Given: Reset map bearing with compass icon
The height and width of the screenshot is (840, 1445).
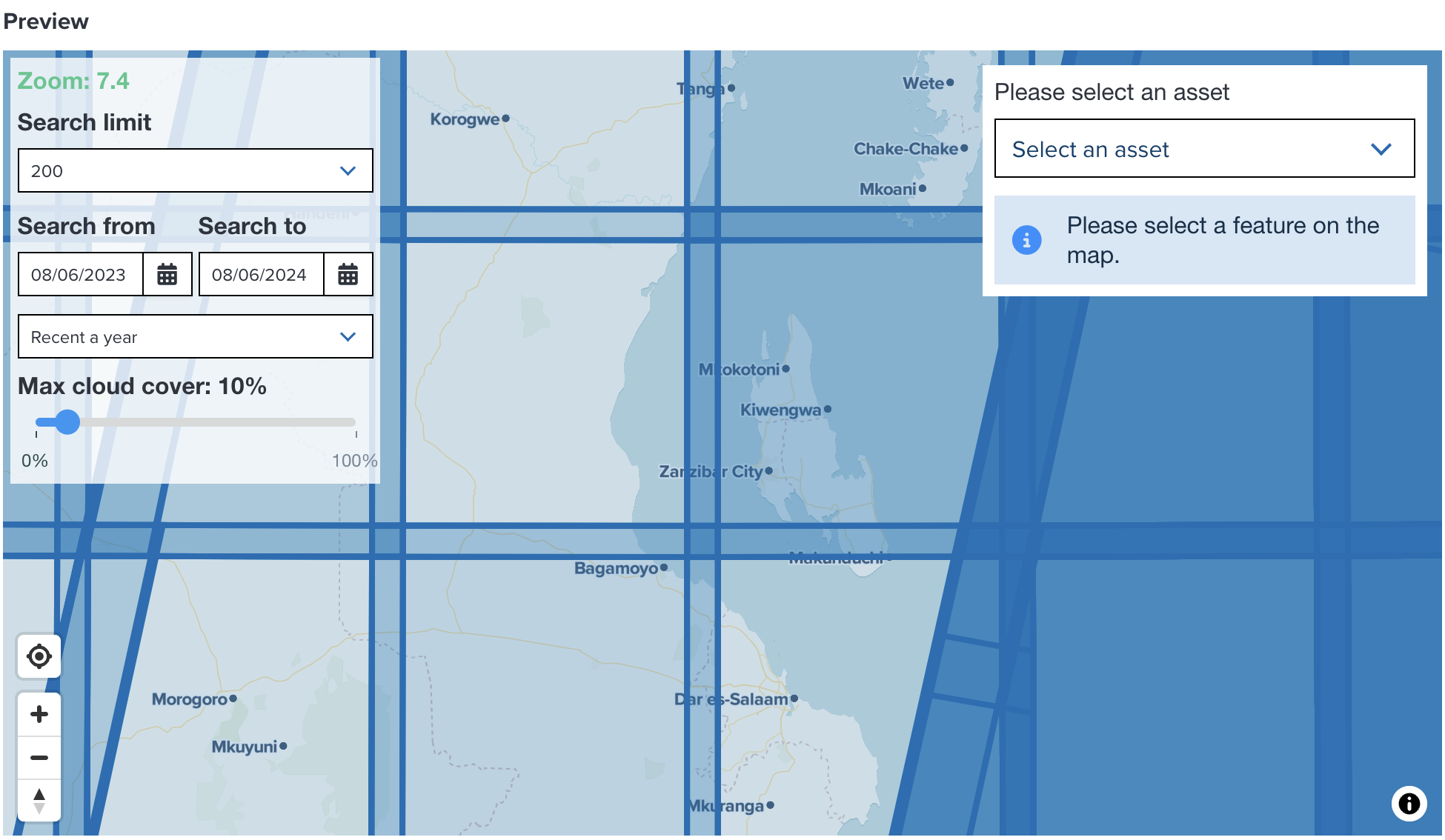Looking at the screenshot, I should pos(39,801).
